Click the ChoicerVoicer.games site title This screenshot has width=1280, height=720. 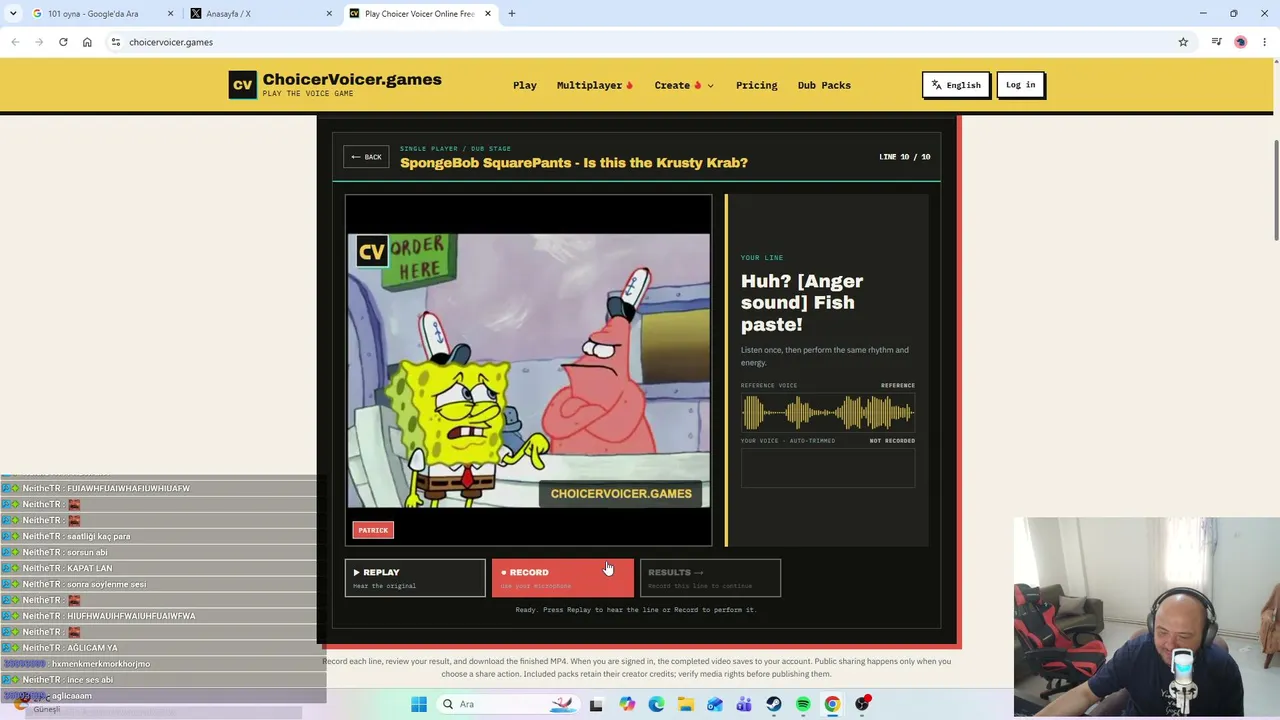pyautogui.click(x=352, y=80)
